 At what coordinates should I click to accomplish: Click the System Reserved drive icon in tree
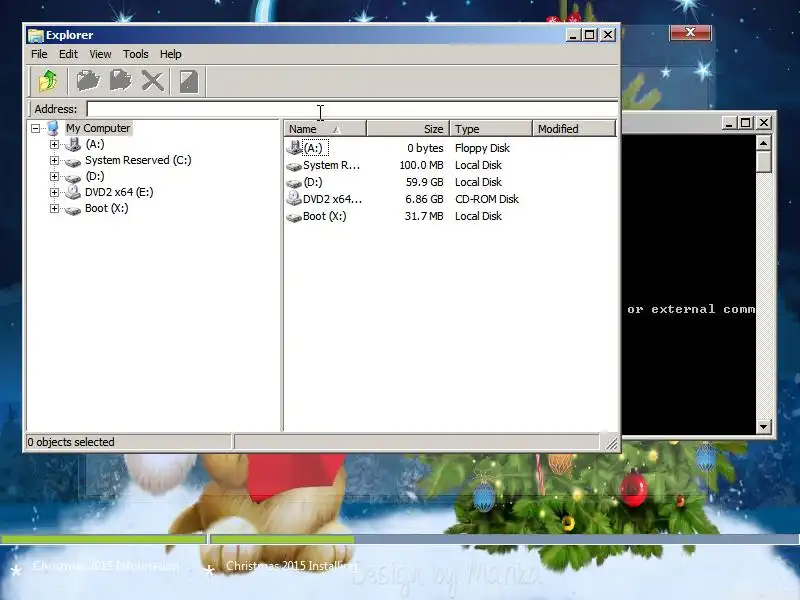pos(73,162)
